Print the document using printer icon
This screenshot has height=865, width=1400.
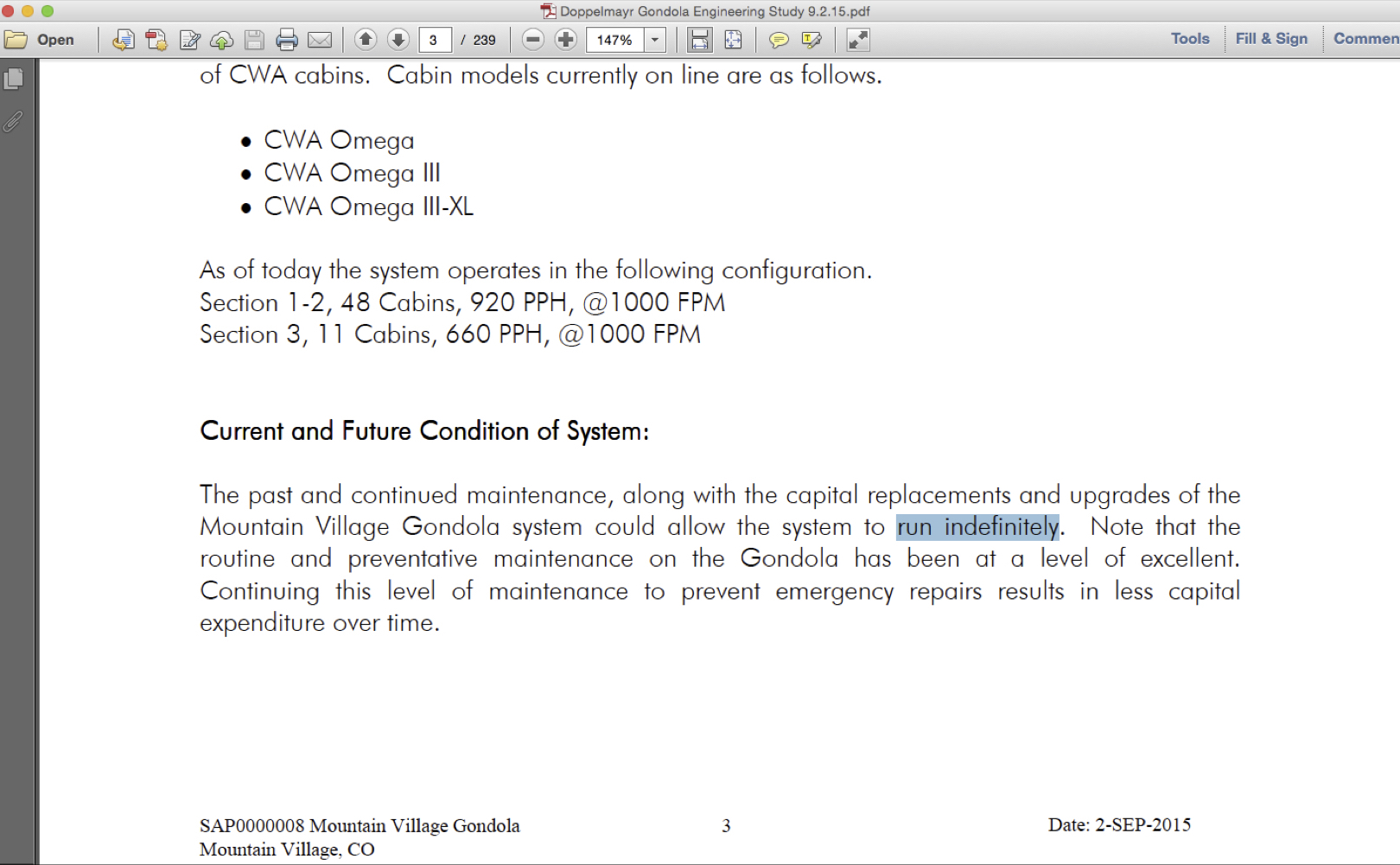click(287, 40)
